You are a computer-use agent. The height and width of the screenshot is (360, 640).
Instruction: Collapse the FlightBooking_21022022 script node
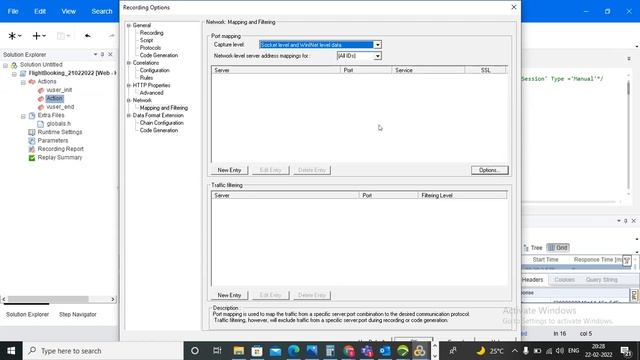click(x=14, y=74)
